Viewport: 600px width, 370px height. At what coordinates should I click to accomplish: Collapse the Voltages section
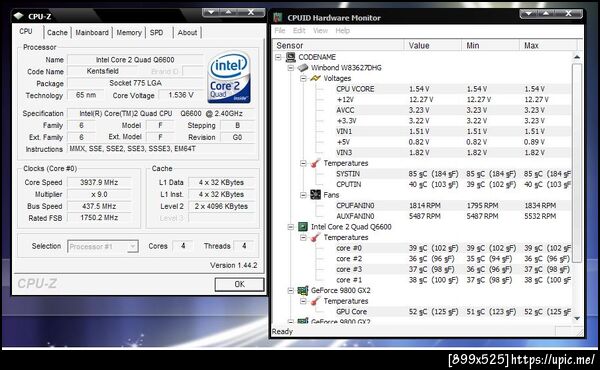coord(303,78)
